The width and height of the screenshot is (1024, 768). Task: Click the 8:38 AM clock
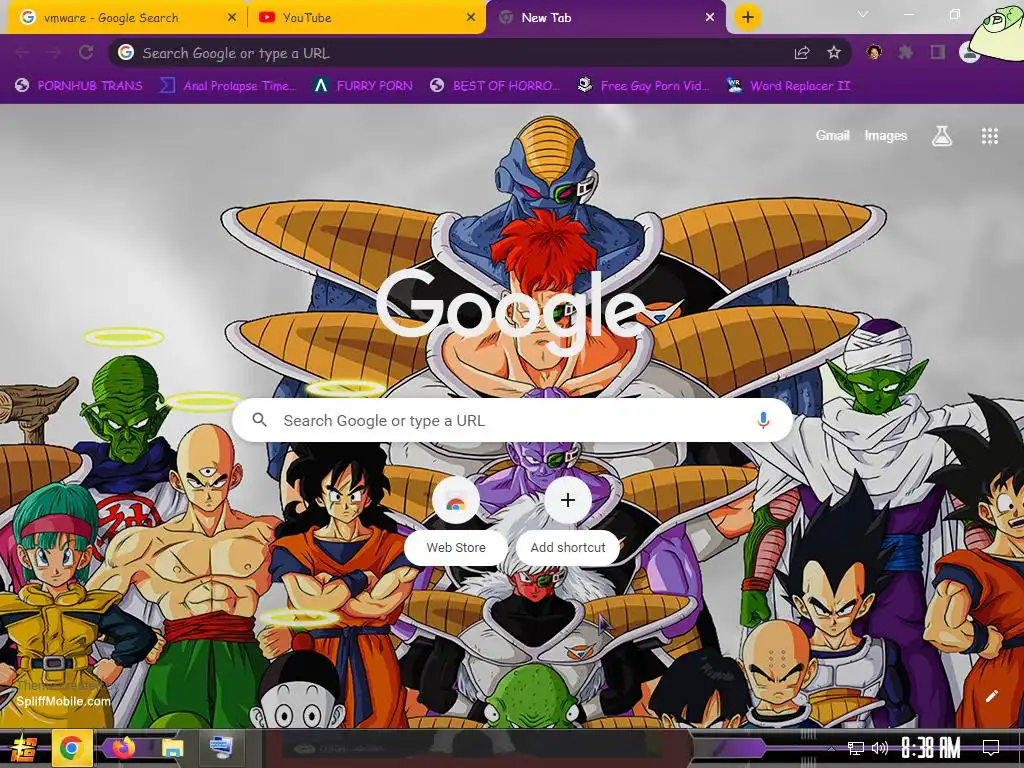(931, 748)
